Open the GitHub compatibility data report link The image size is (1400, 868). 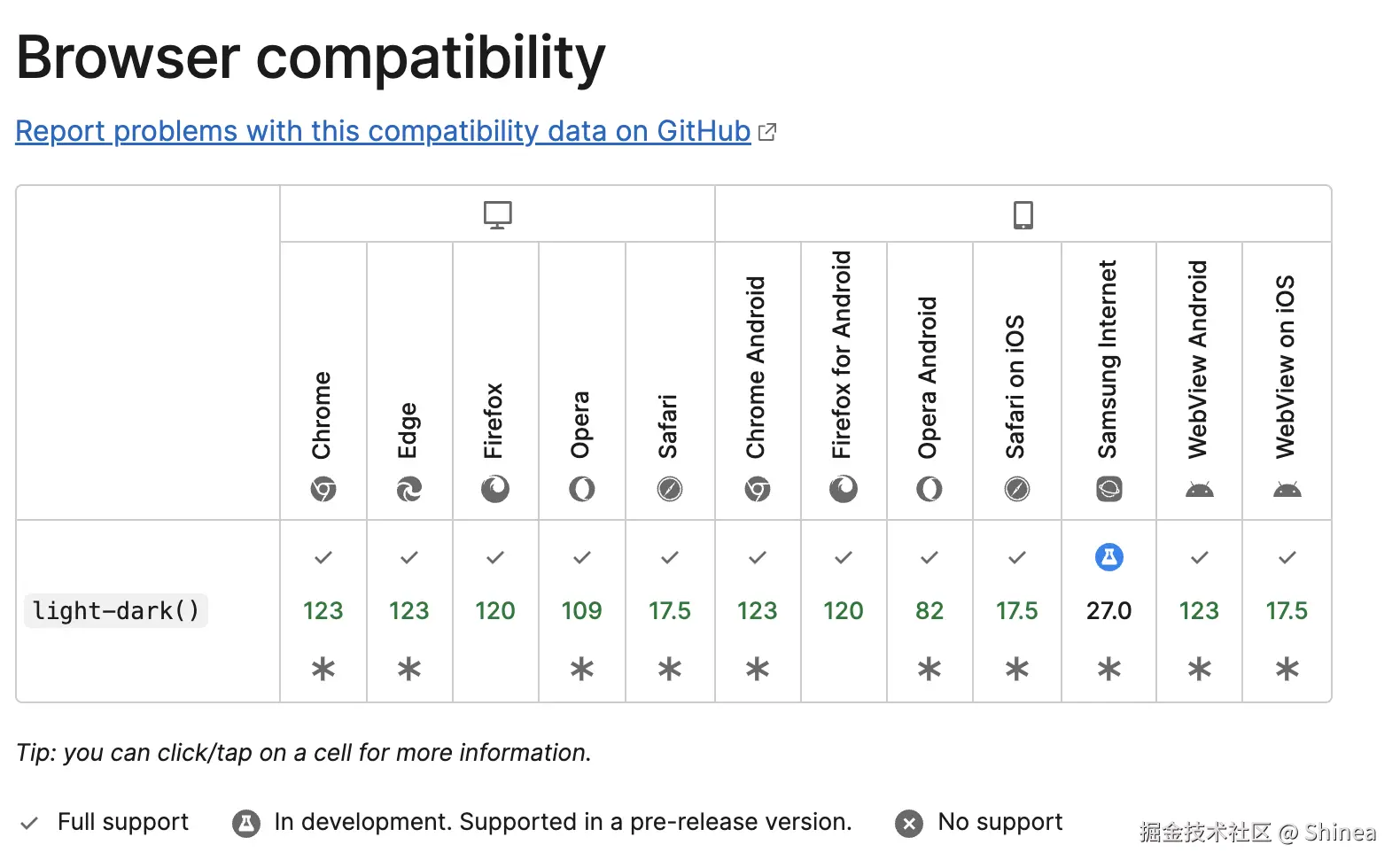383,131
